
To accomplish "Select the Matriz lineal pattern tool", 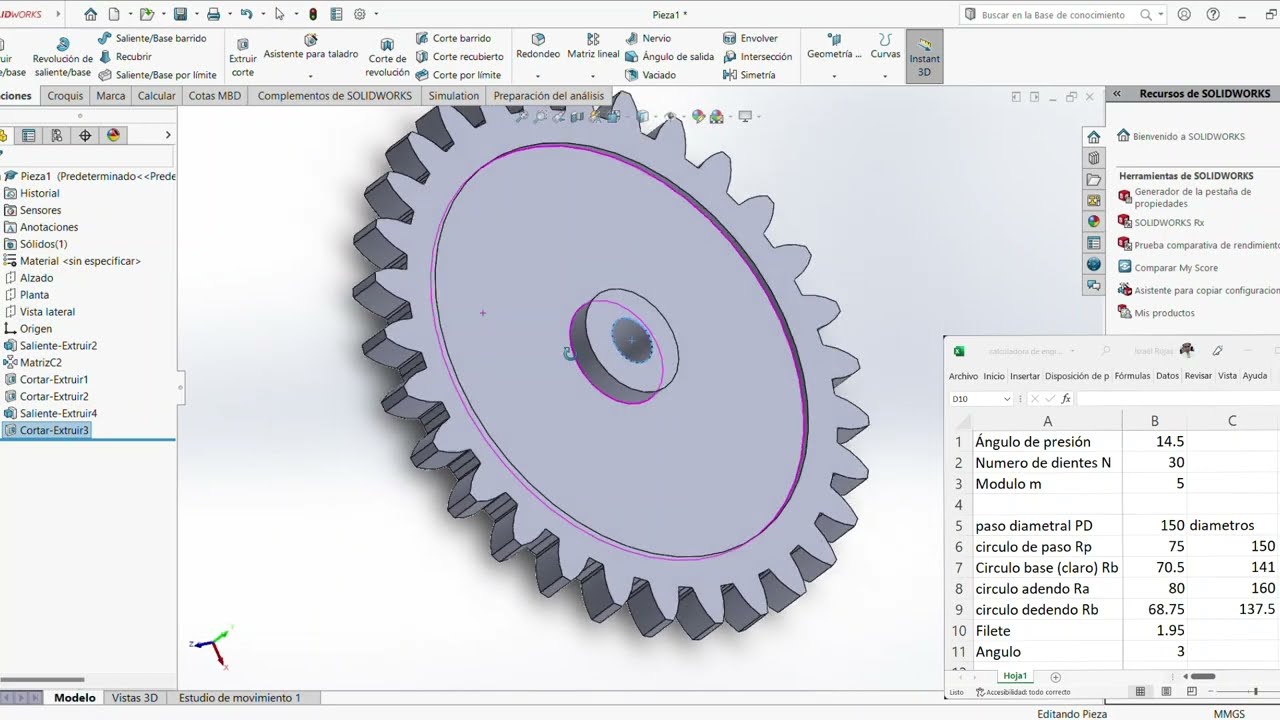I will pyautogui.click(x=593, y=46).
